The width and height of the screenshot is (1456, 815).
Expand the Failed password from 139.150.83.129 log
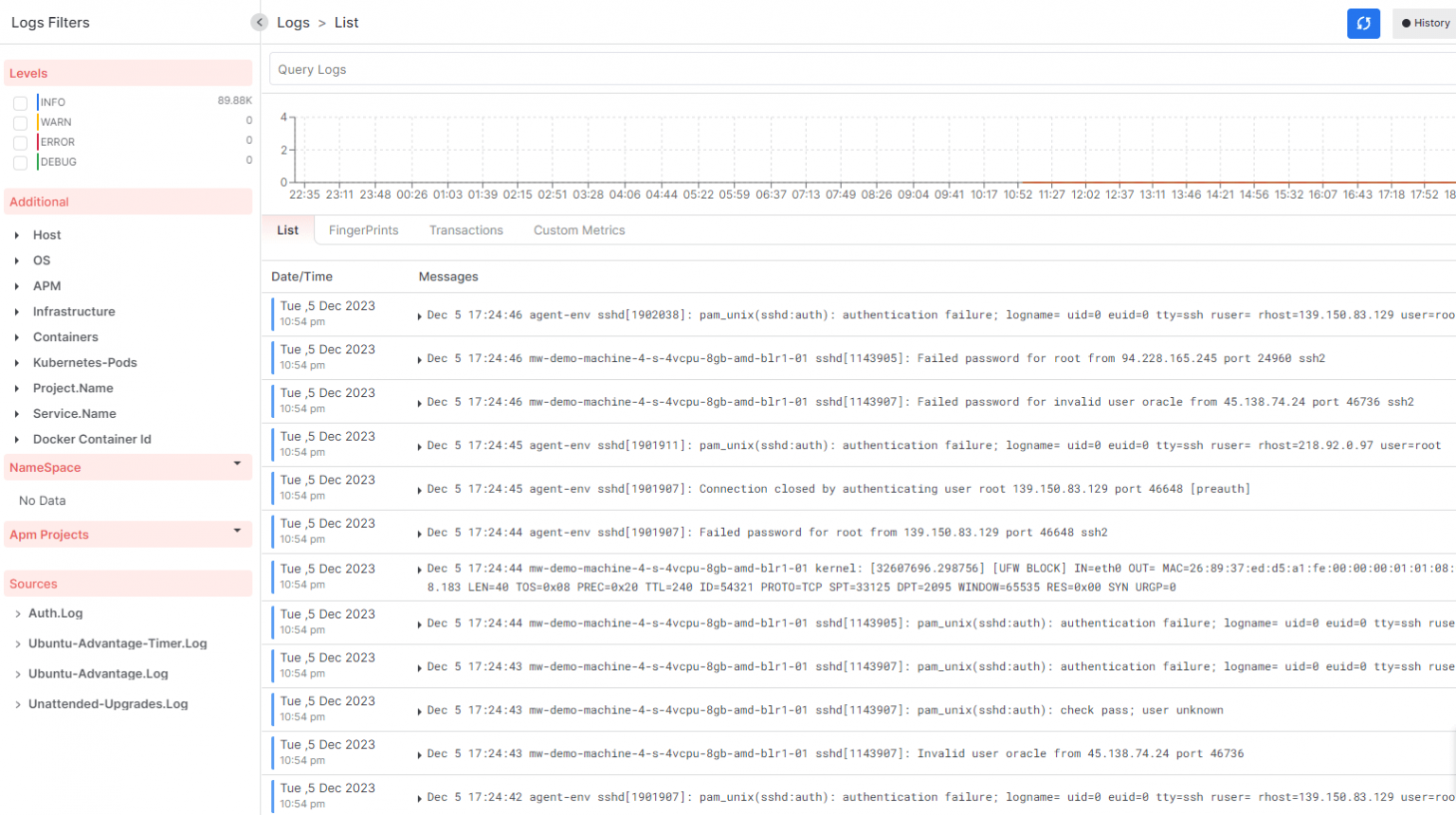pos(419,534)
